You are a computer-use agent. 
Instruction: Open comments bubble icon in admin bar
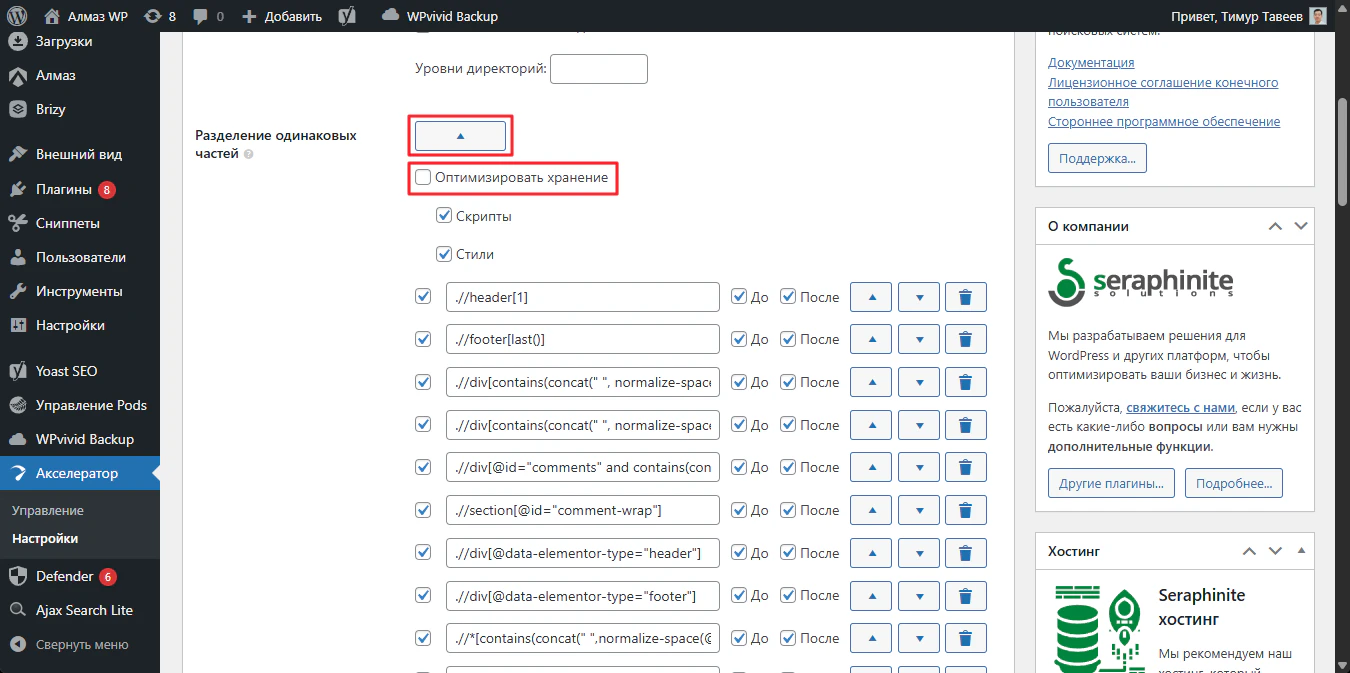[208, 16]
